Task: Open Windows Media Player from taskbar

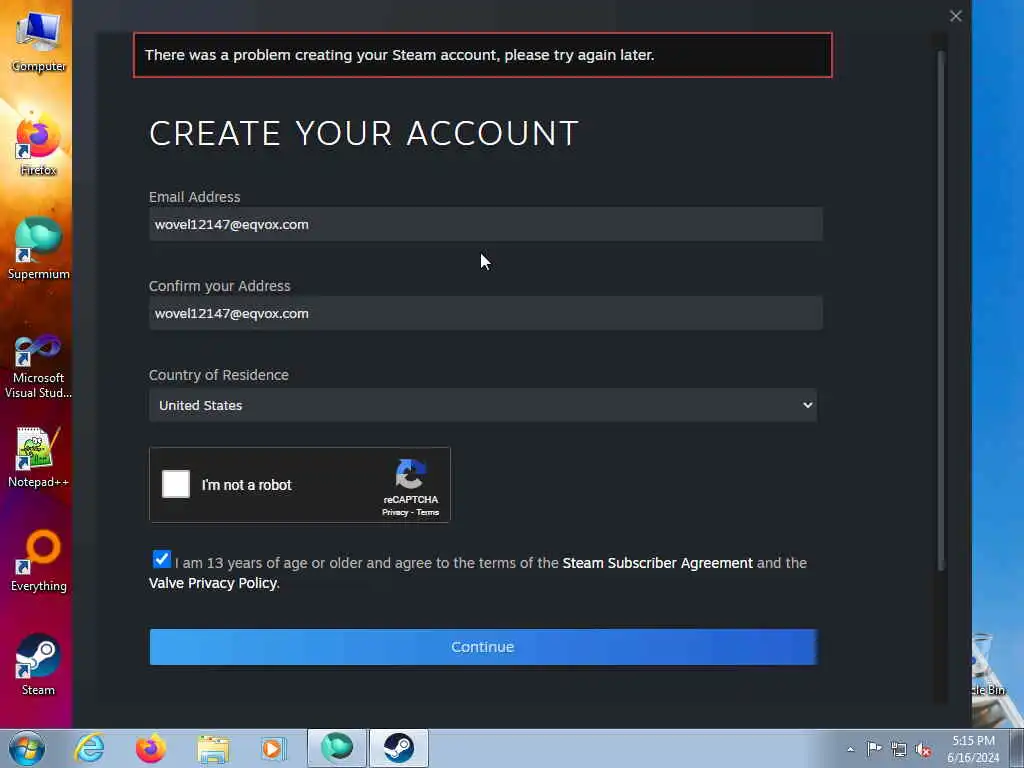Action: [x=274, y=748]
